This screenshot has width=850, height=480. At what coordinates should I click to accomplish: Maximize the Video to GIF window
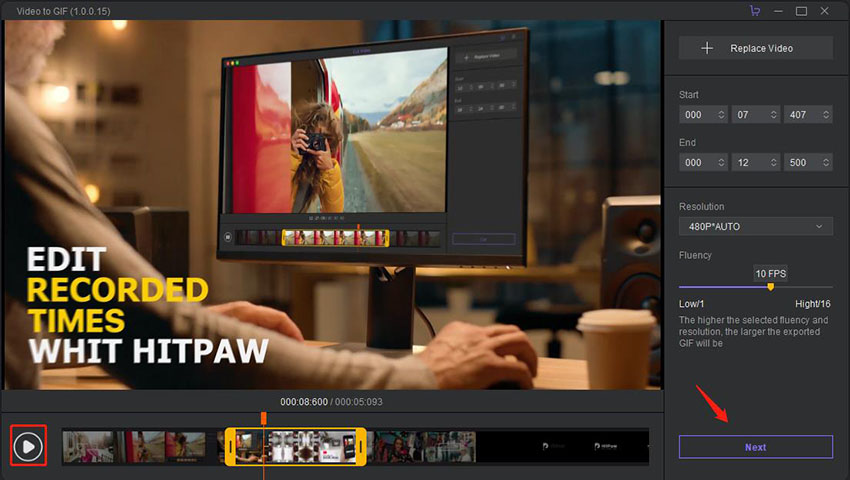(x=801, y=11)
